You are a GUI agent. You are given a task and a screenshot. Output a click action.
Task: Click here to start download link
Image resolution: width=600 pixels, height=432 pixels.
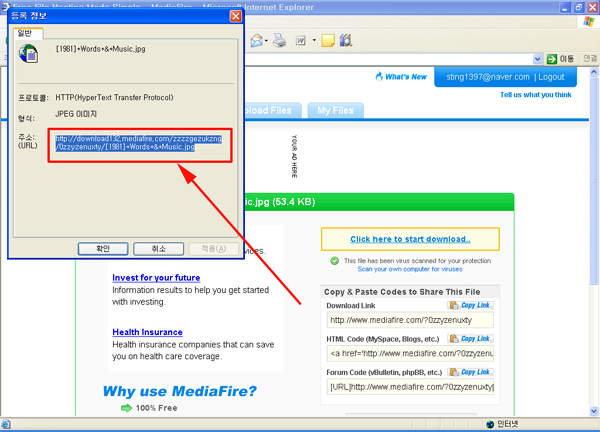(410, 239)
